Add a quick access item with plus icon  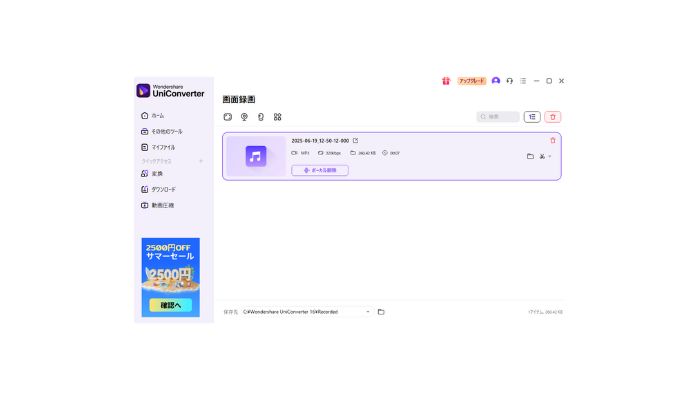point(201,161)
